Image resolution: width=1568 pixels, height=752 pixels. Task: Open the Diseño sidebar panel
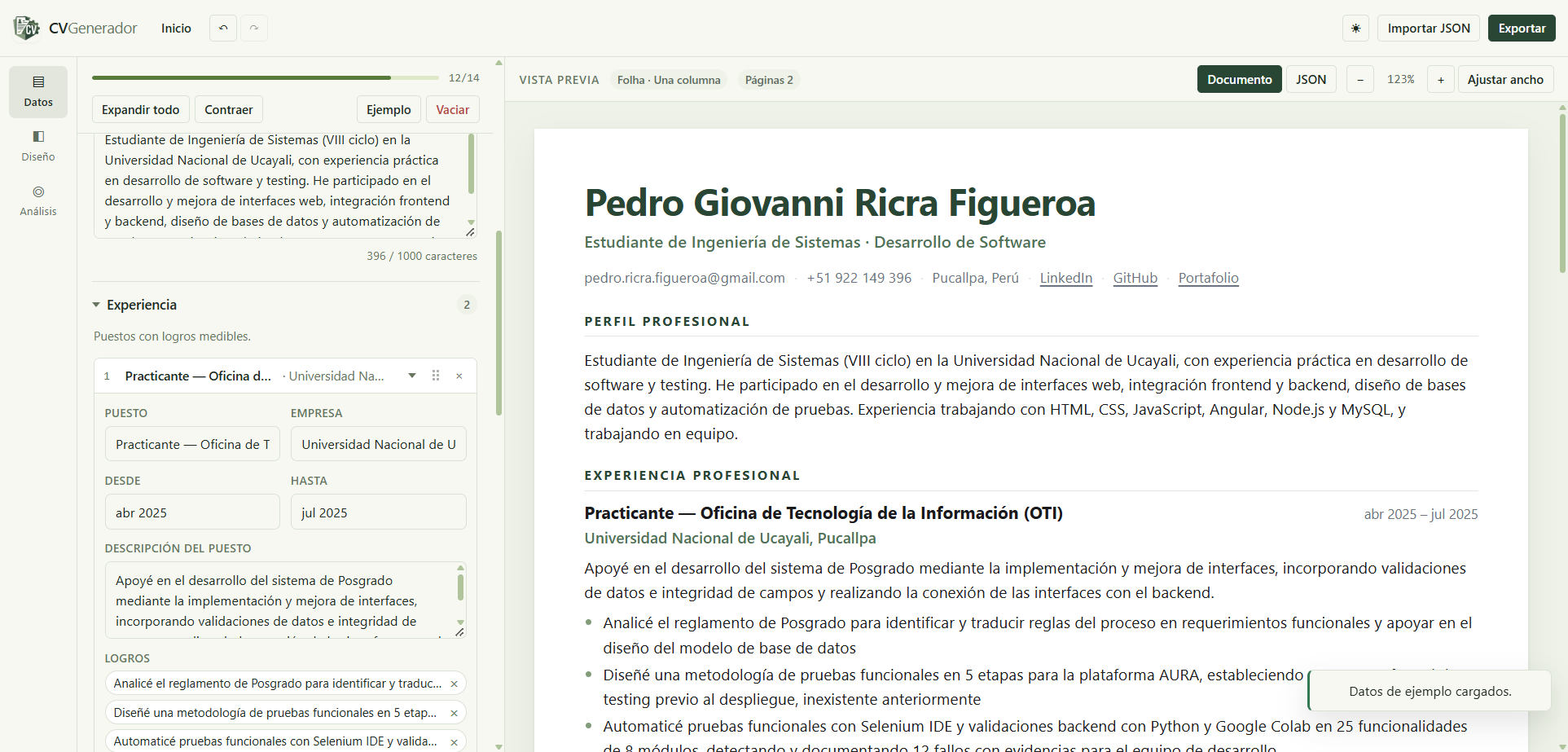[x=38, y=146]
